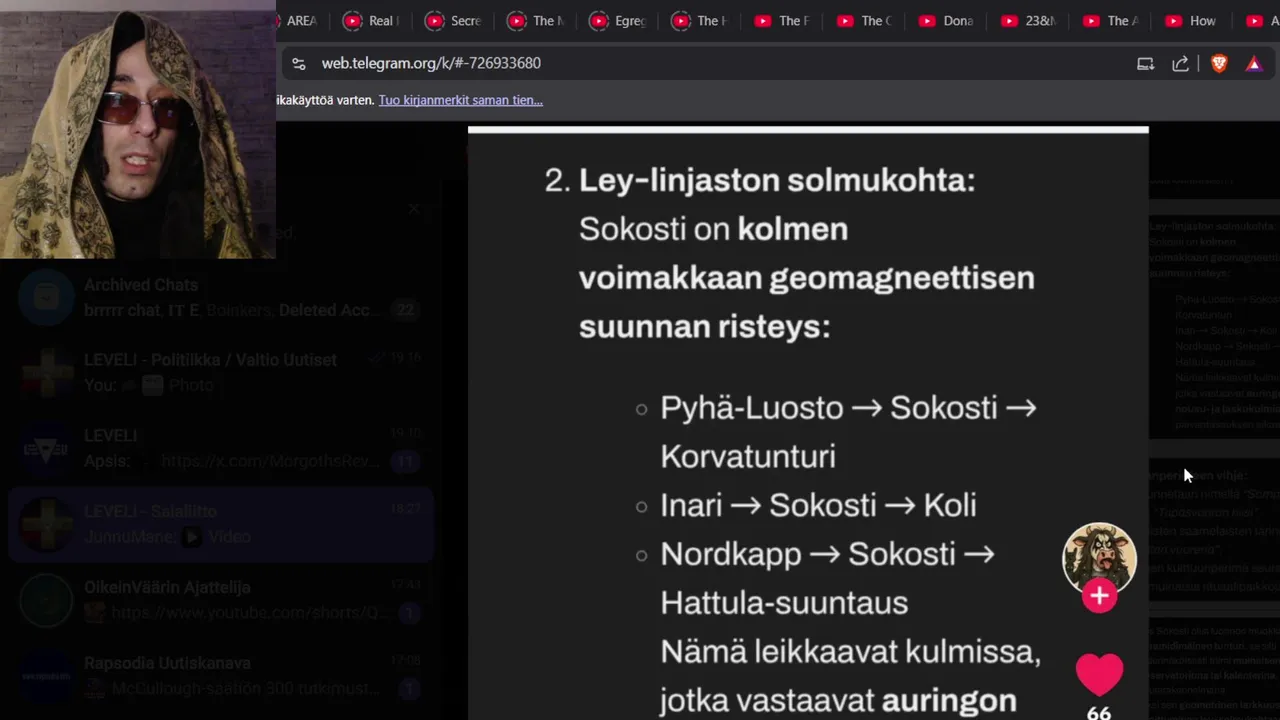
Task: Click the cast/install screen icon in address bar
Action: pos(1146,63)
